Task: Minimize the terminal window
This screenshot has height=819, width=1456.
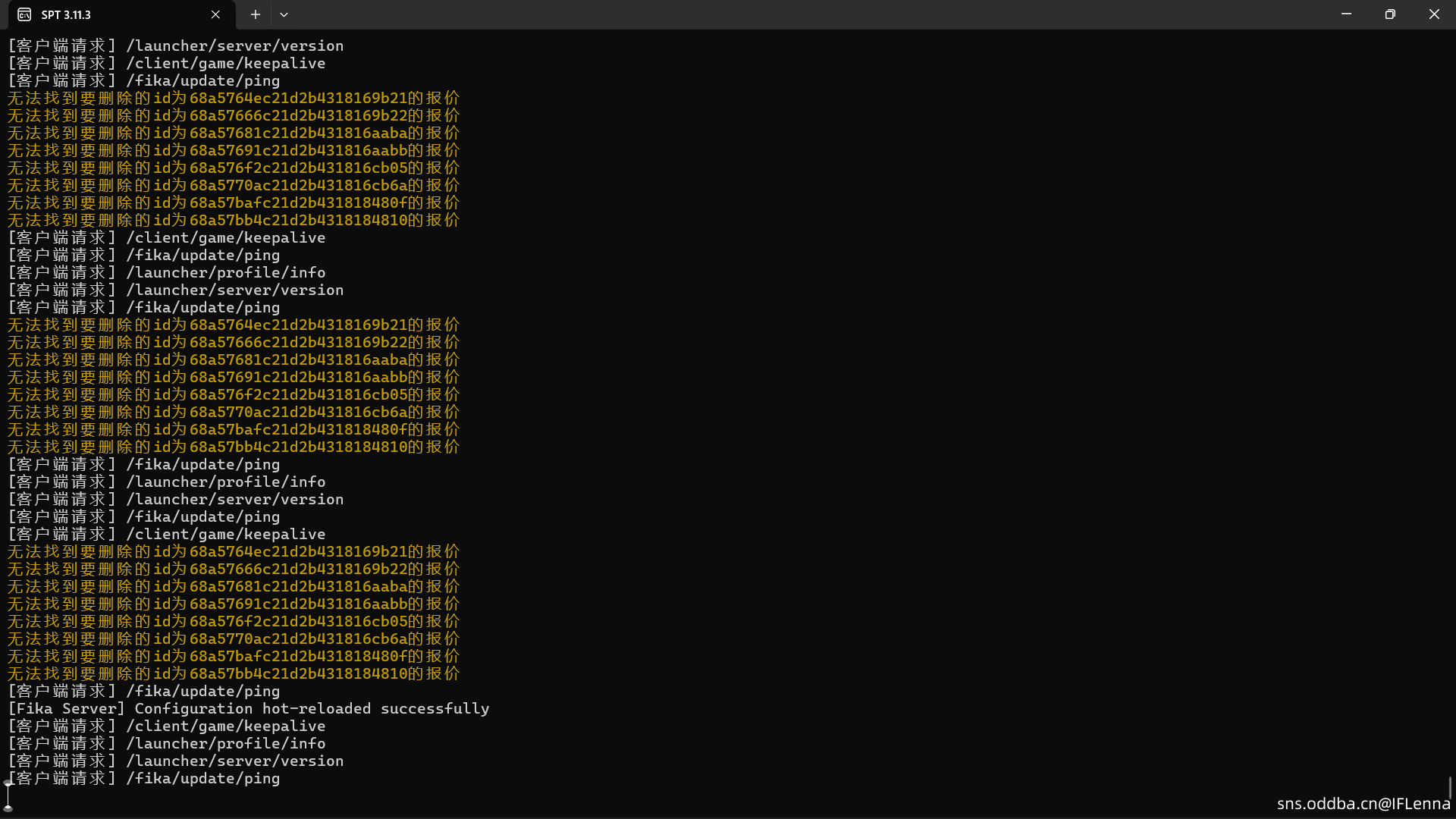Action: click(x=1346, y=14)
